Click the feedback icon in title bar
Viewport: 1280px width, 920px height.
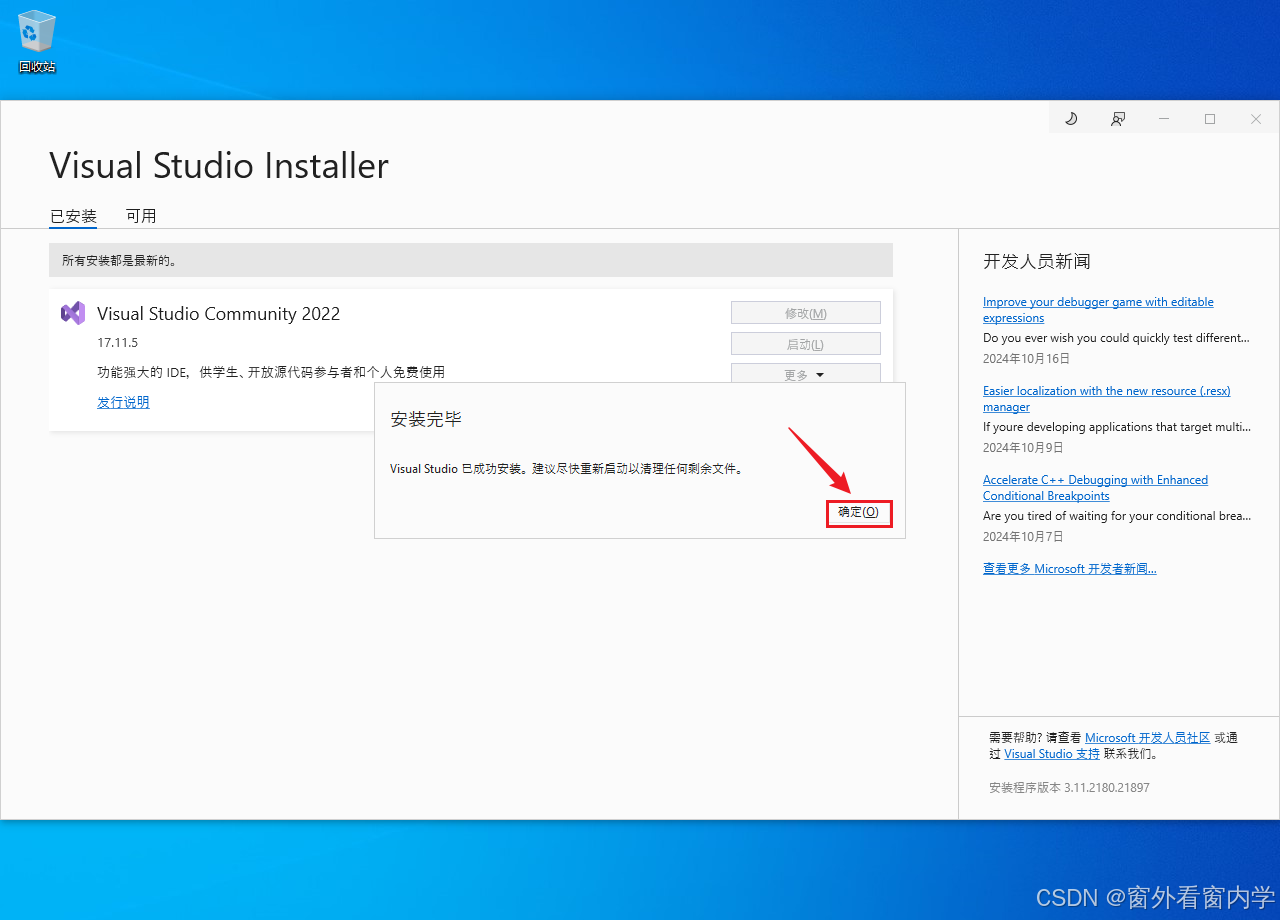tap(1118, 119)
